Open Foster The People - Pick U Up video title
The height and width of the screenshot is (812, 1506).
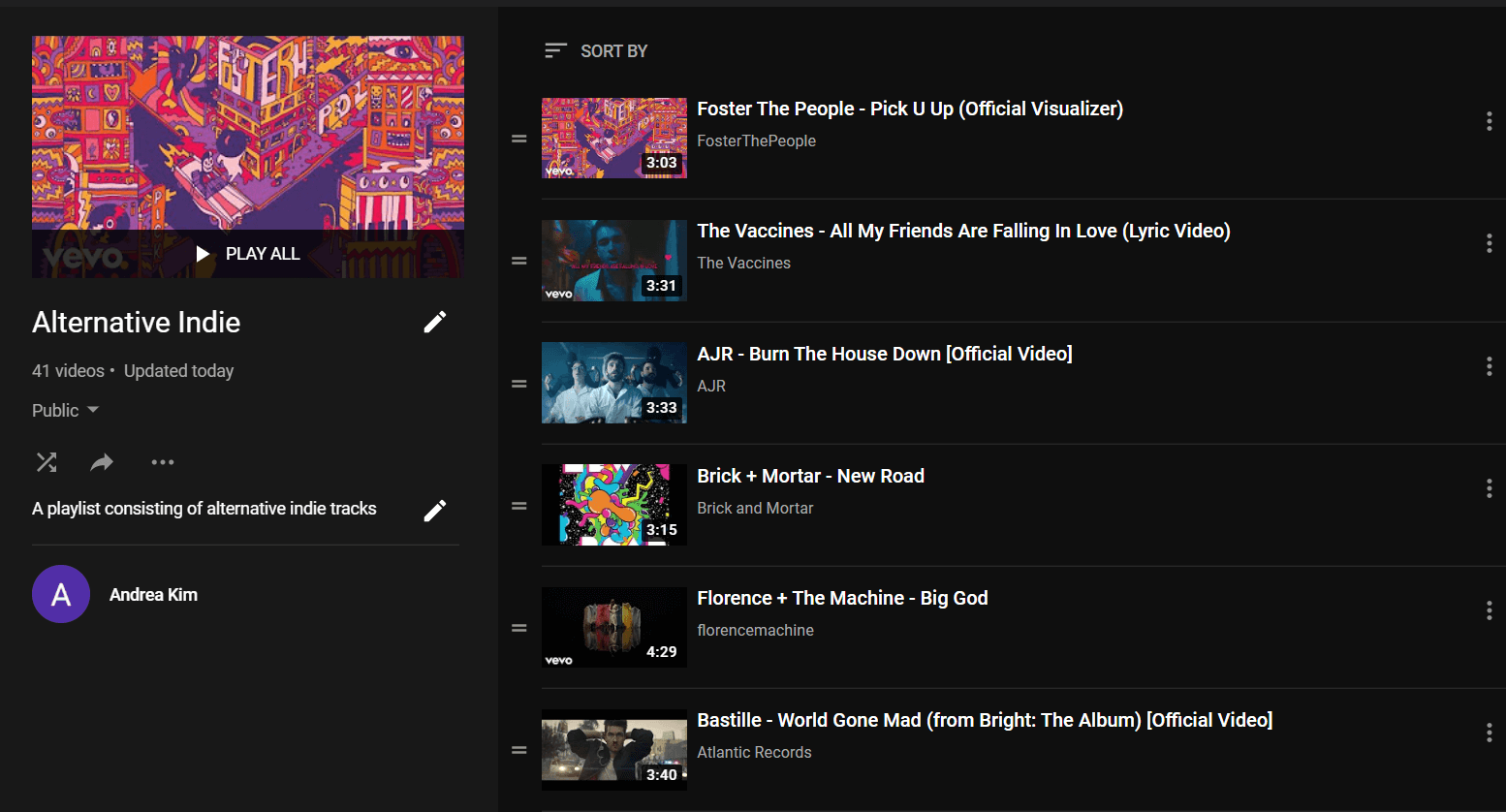[x=910, y=109]
